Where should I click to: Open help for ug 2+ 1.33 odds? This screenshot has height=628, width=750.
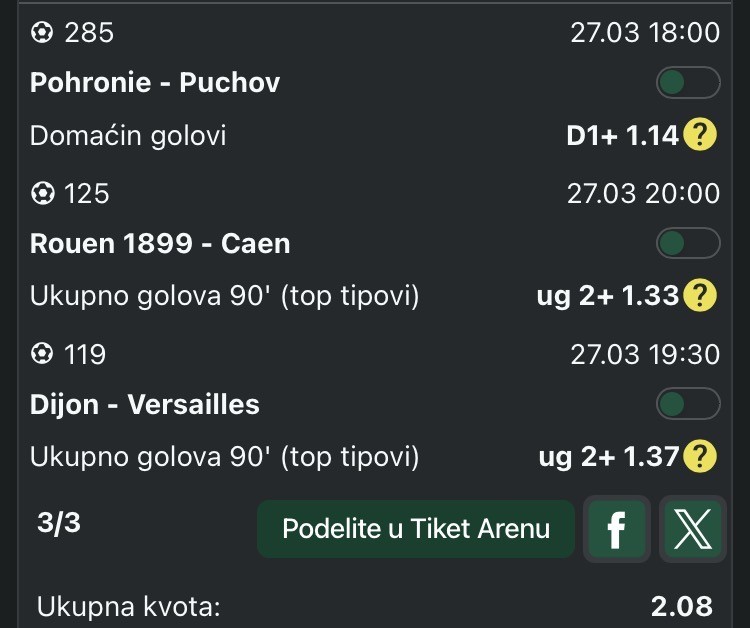[x=700, y=296]
